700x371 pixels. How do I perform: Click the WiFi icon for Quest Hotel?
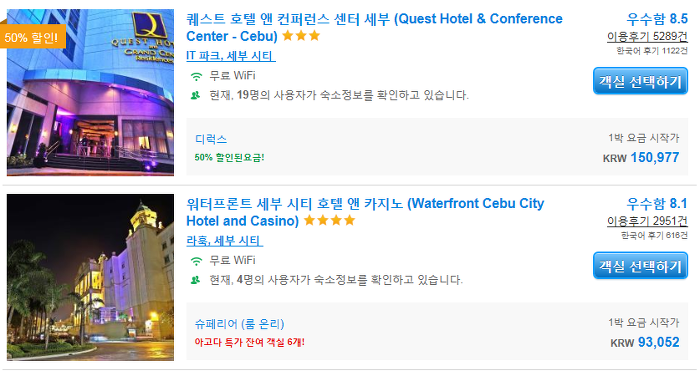coord(196,76)
